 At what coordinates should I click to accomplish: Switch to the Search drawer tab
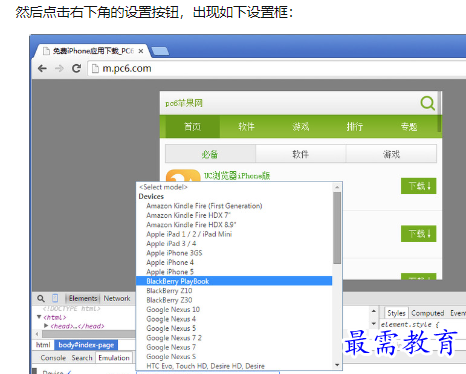click(x=82, y=358)
